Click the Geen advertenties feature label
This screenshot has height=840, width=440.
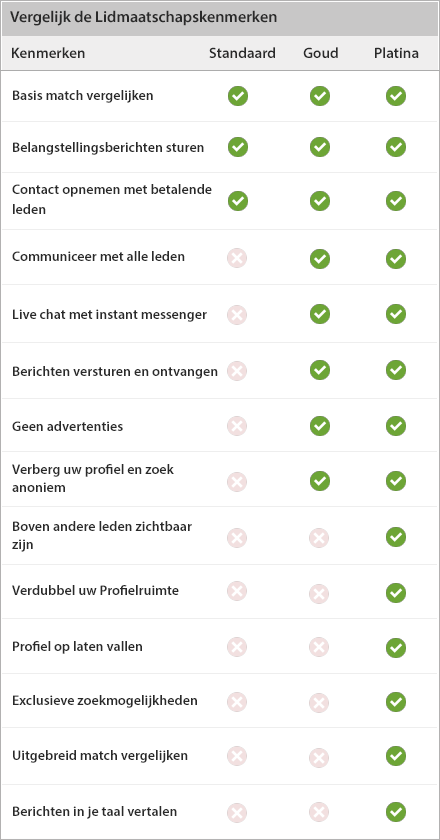tap(68, 426)
